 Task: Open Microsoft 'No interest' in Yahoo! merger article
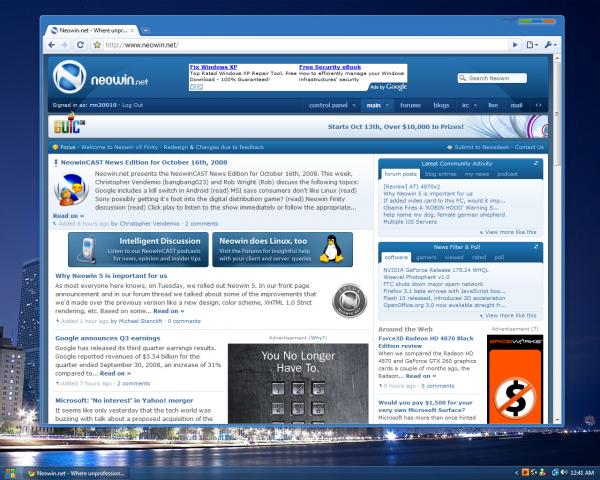124,401
